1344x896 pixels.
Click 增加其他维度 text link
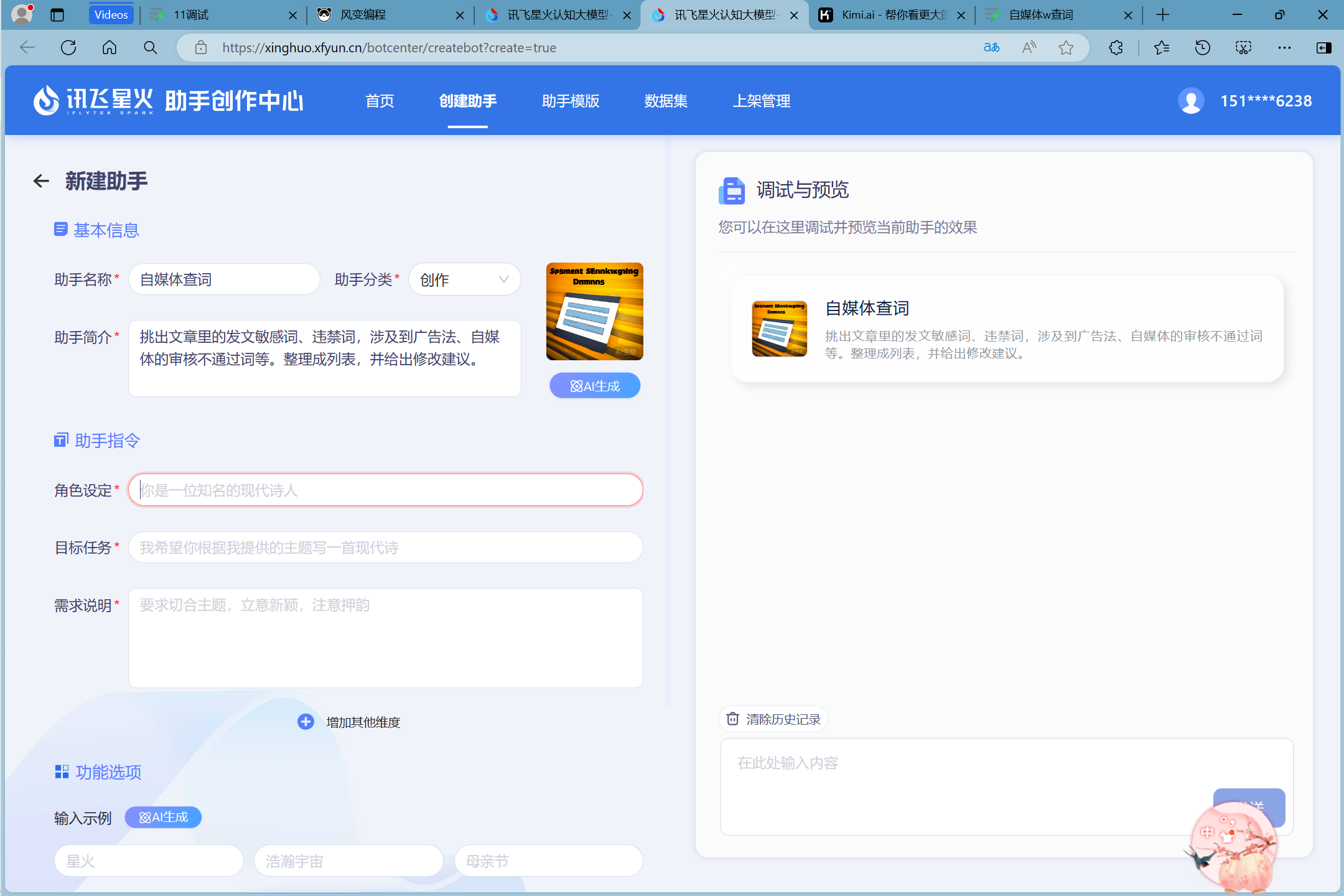(x=363, y=722)
